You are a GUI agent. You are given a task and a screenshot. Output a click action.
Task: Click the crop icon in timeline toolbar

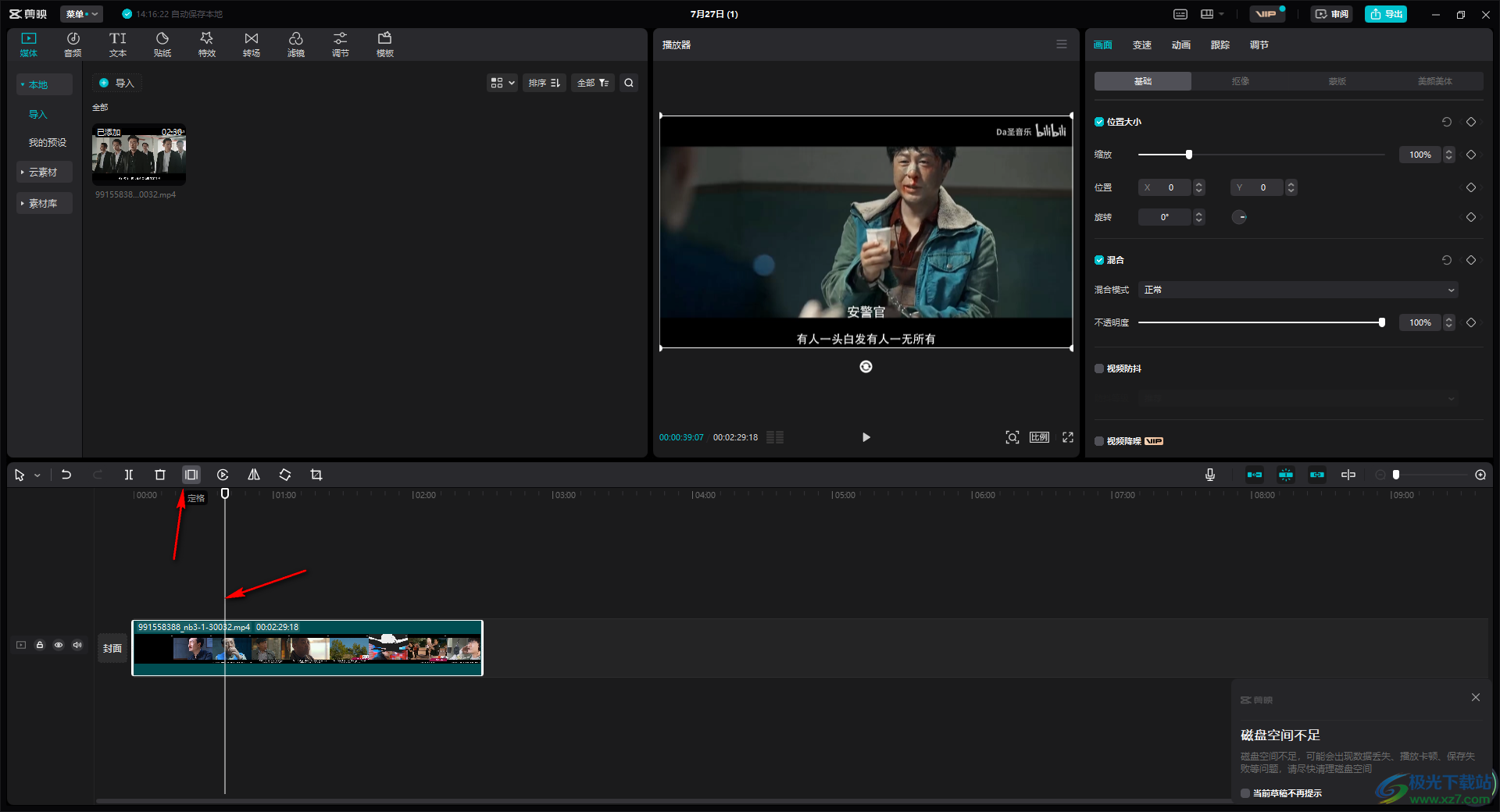[316, 475]
